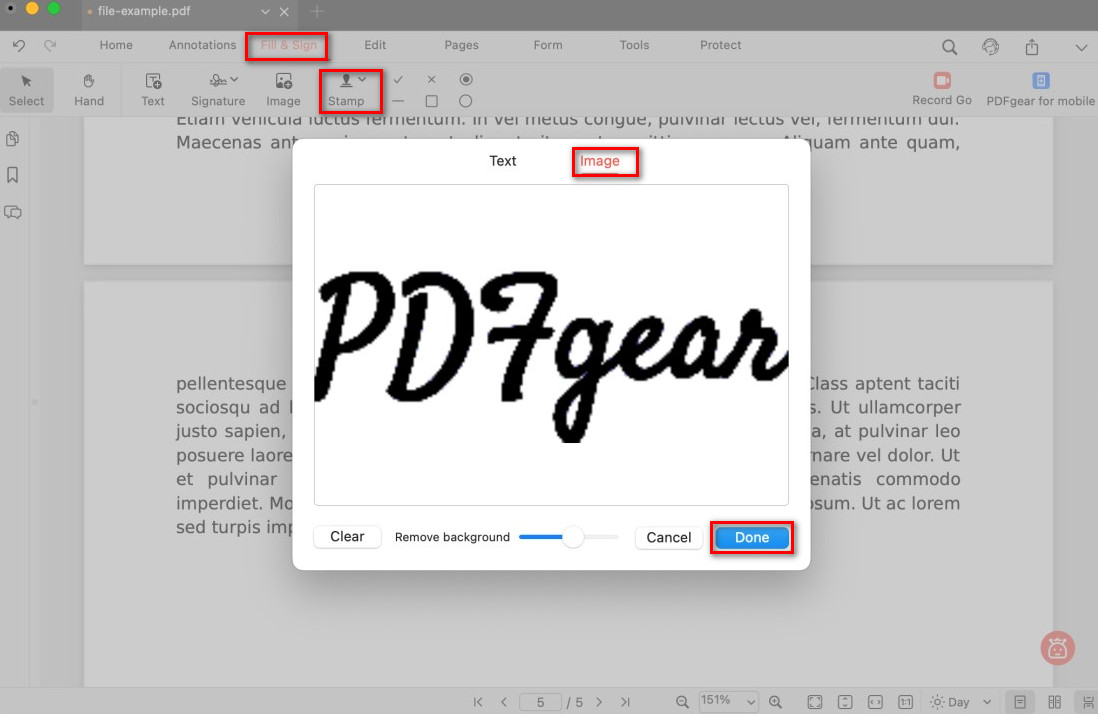Click the undo arrow icon
1098x714 pixels.
pos(19,46)
